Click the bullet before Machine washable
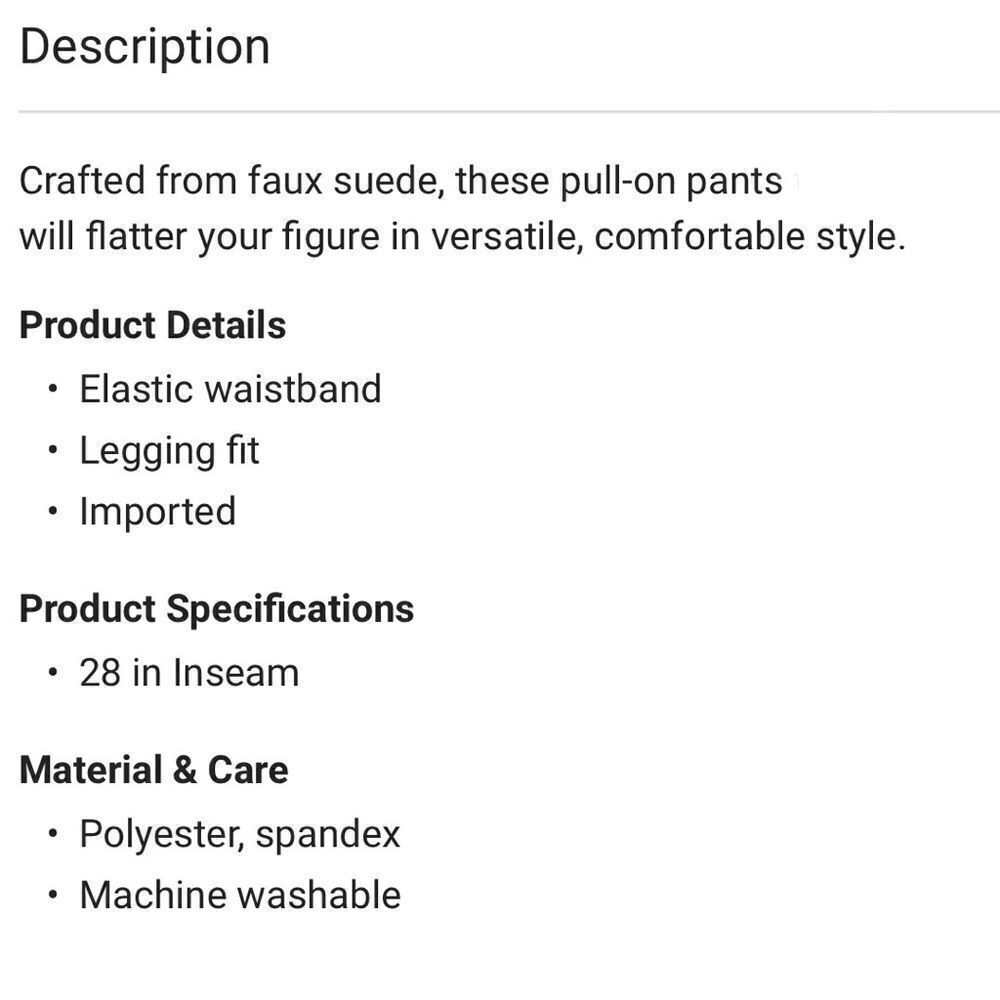Image resolution: width=1000 pixels, height=1000 pixels. tap(53, 894)
